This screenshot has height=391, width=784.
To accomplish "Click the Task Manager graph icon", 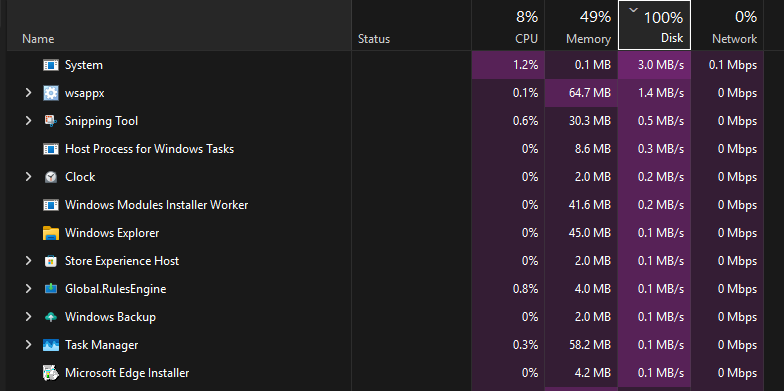I will tap(51, 345).
